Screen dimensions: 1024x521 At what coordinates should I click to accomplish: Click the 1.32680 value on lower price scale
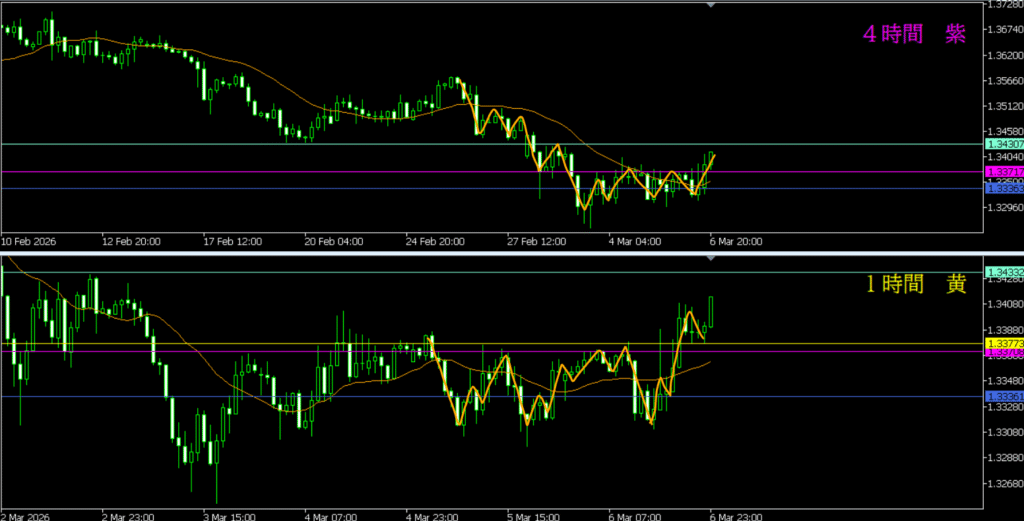click(x=1004, y=485)
